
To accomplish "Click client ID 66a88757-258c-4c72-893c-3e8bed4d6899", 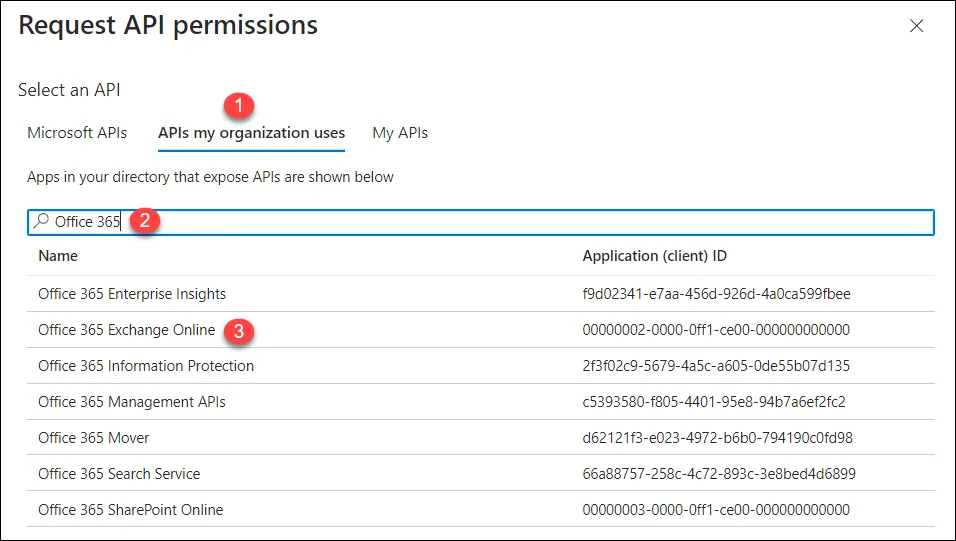I will click(x=719, y=474).
